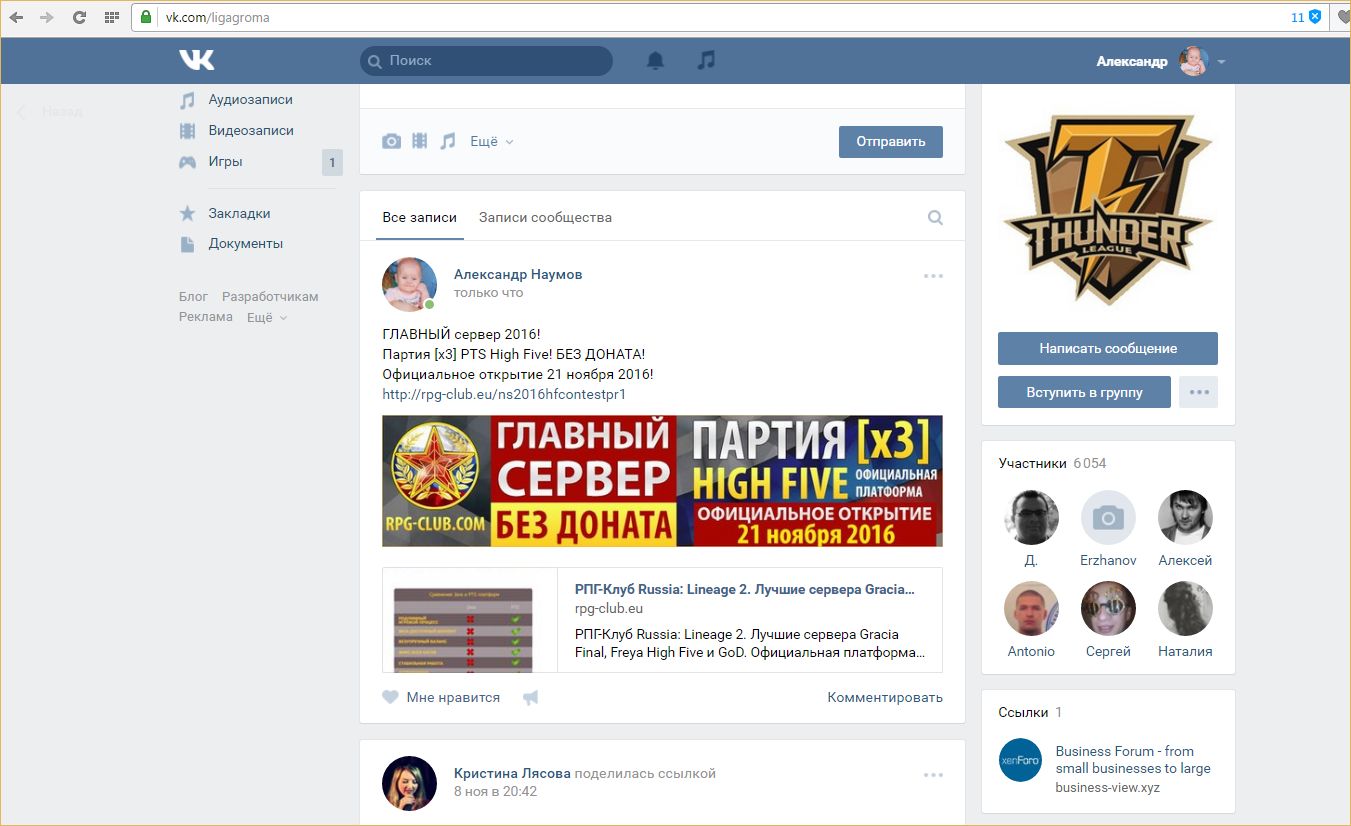Switch to Записи сообщества tab
Viewport: 1351px width, 826px height.
[x=545, y=218]
